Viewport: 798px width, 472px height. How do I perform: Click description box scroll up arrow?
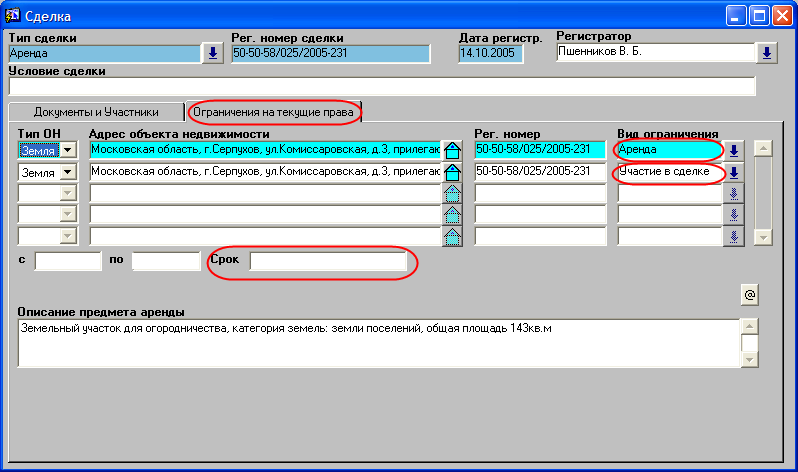tap(750, 326)
